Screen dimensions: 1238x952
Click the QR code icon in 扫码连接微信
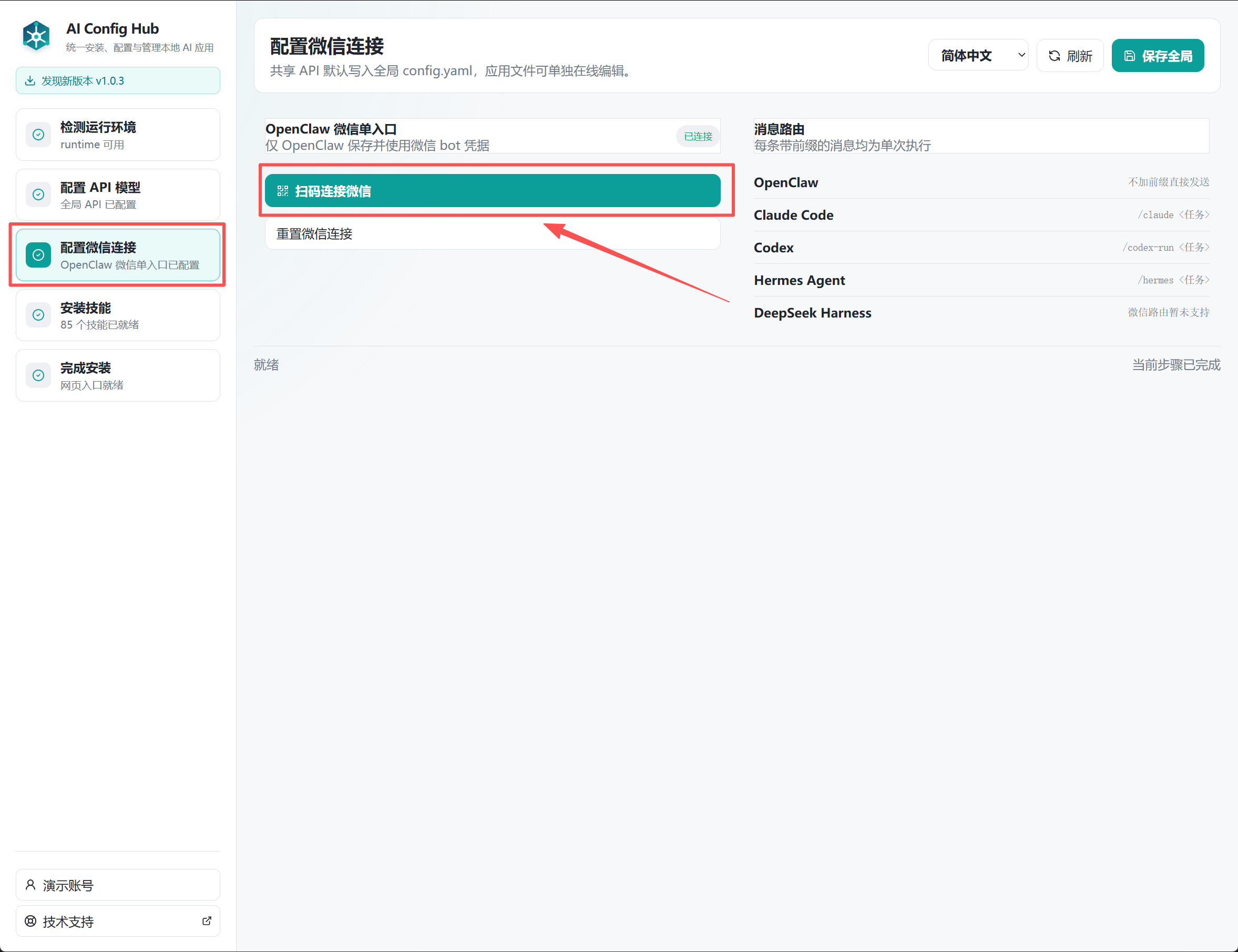pyautogui.click(x=283, y=191)
